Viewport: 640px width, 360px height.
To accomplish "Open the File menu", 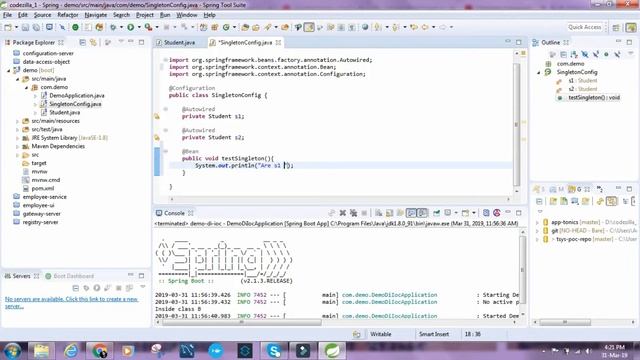I will pyautogui.click(x=7, y=15).
